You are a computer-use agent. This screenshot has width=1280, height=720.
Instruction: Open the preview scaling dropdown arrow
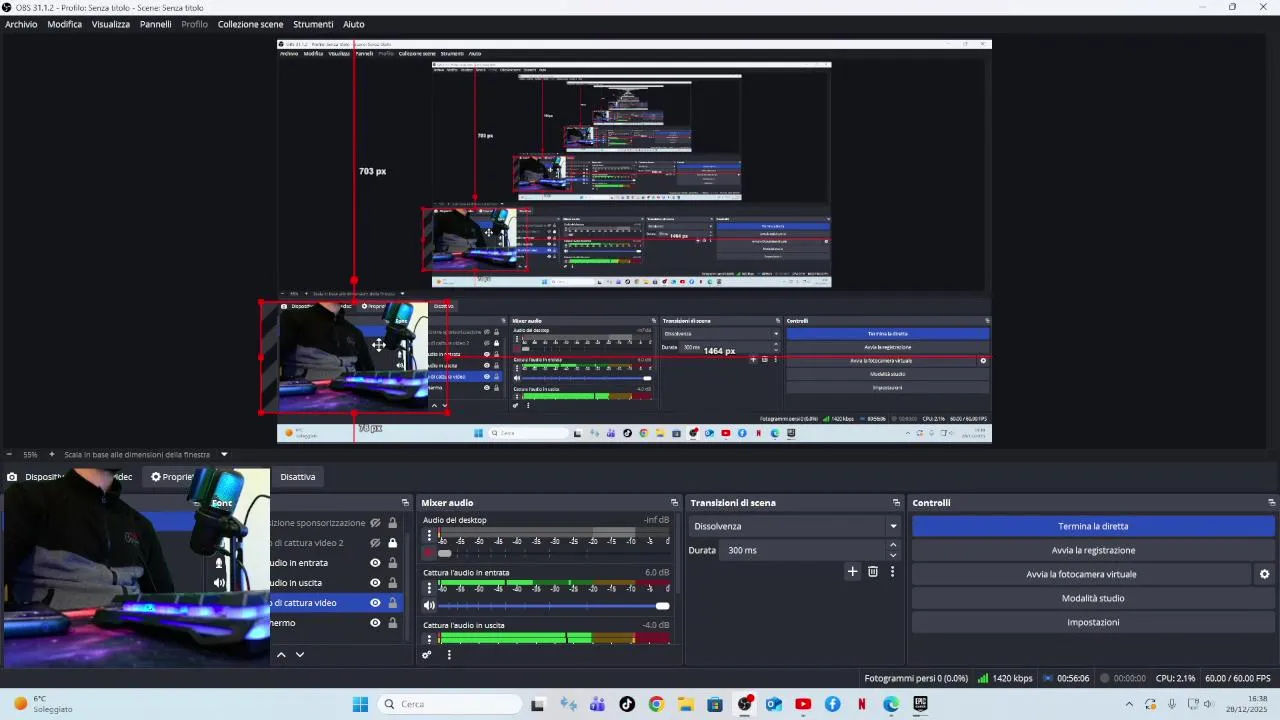(x=224, y=454)
